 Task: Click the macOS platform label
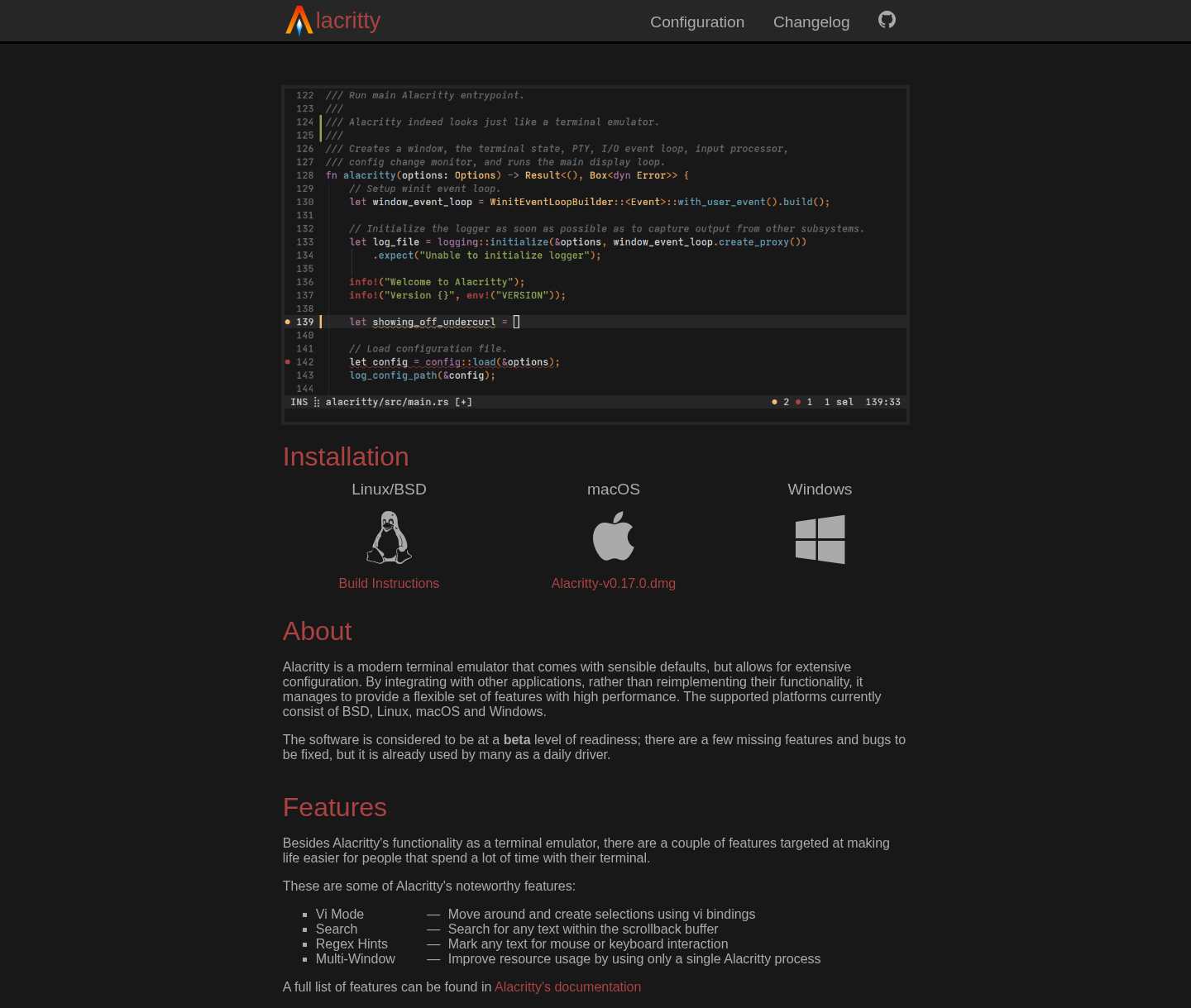(x=614, y=490)
